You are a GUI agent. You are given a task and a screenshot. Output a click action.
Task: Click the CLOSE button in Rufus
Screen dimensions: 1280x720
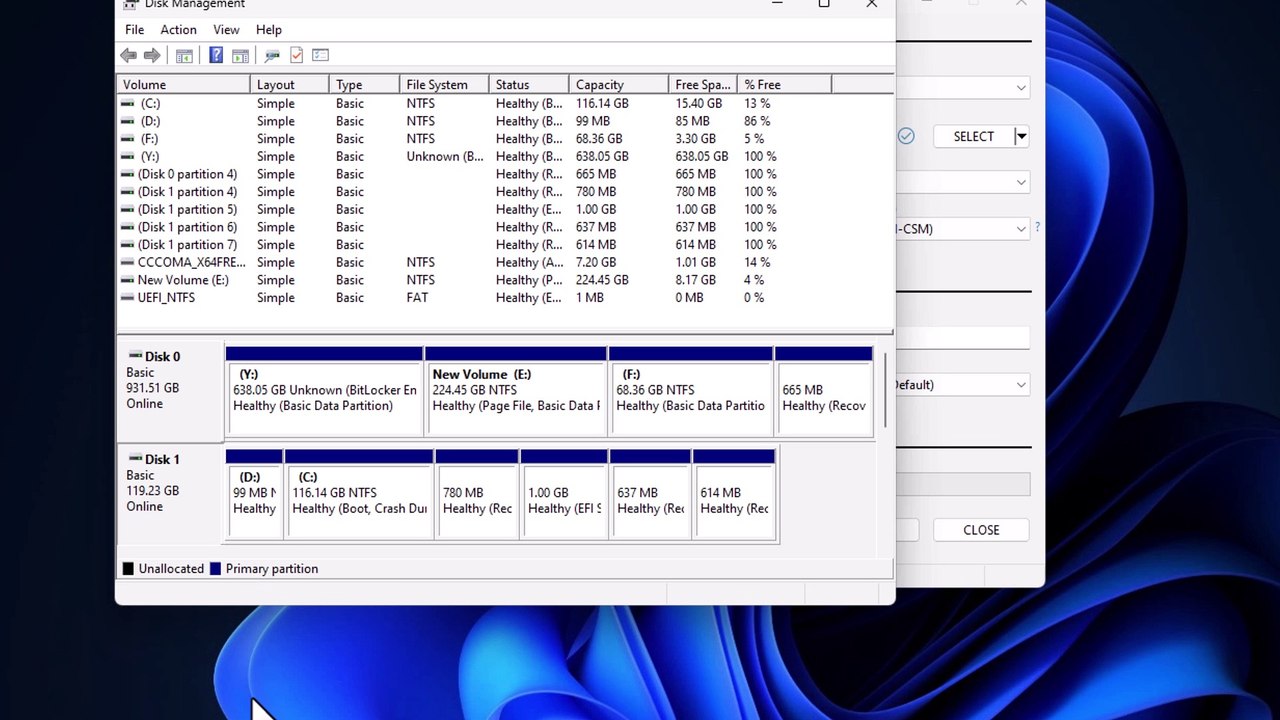[x=981, y=530]
